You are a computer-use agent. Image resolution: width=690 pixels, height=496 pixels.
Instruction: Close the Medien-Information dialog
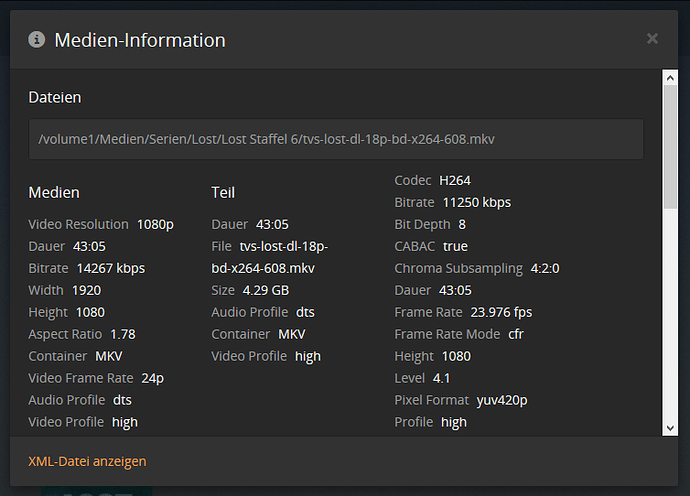tap(652, 39)
